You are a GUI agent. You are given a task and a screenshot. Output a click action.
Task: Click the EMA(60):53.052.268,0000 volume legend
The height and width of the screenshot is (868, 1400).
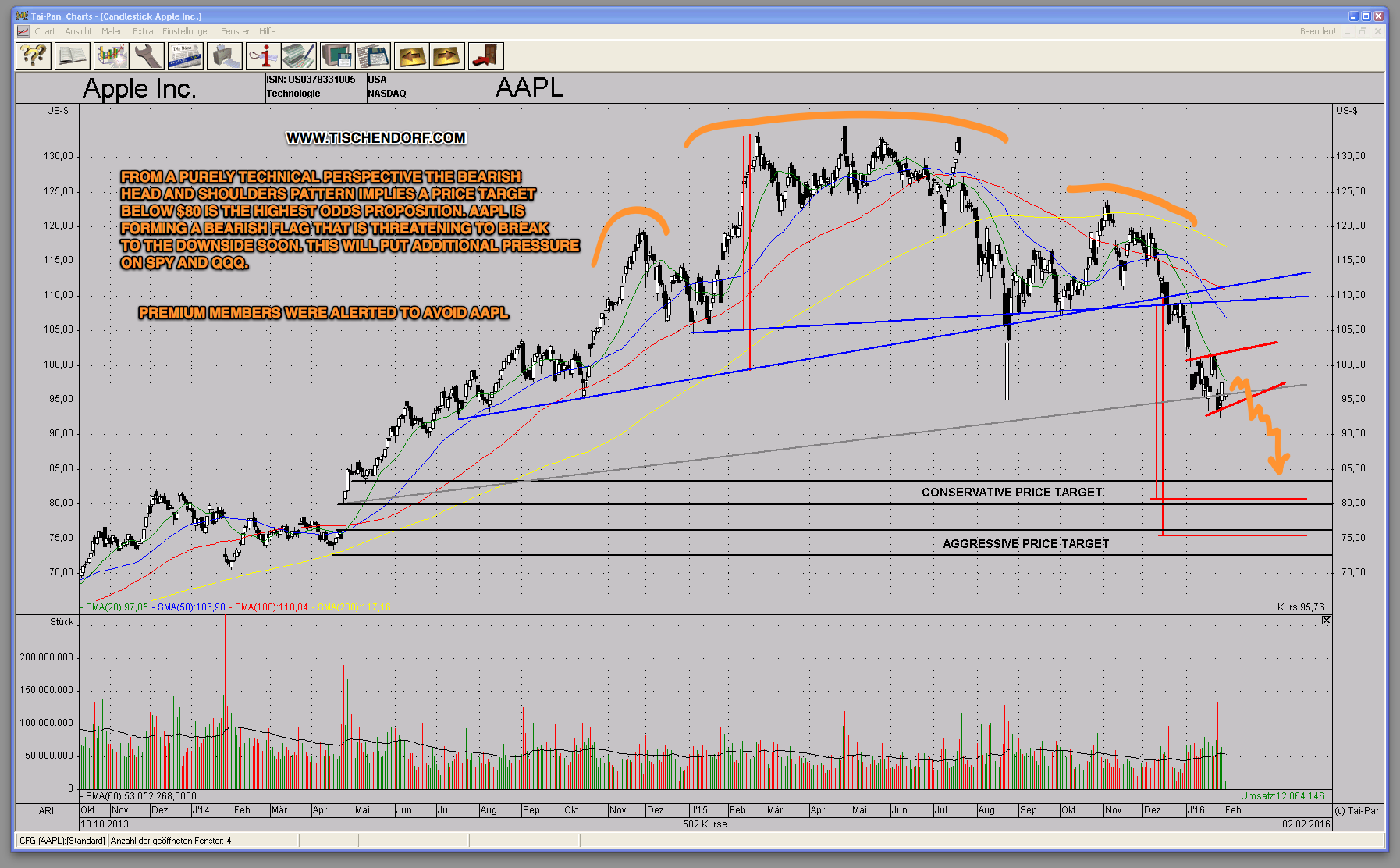point(140,796)
